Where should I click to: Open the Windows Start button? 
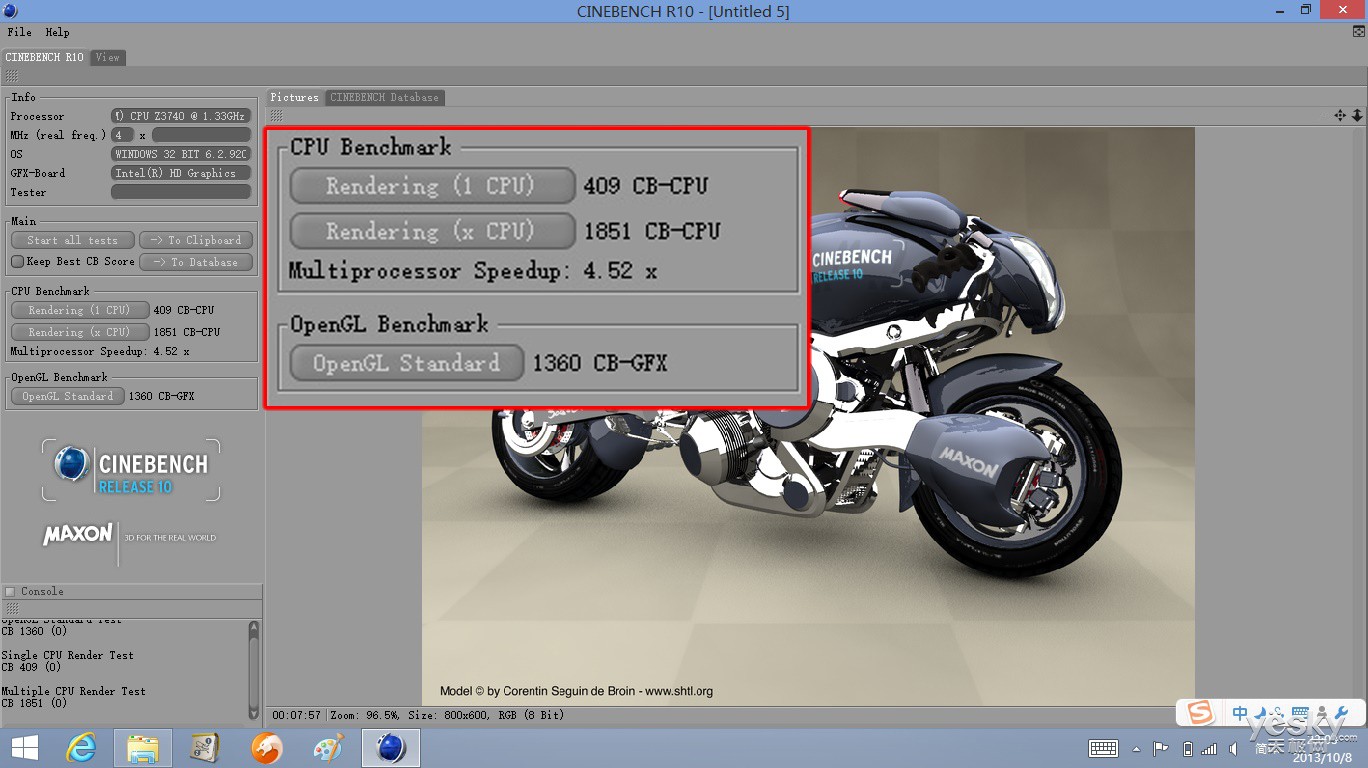pos(24,748)
